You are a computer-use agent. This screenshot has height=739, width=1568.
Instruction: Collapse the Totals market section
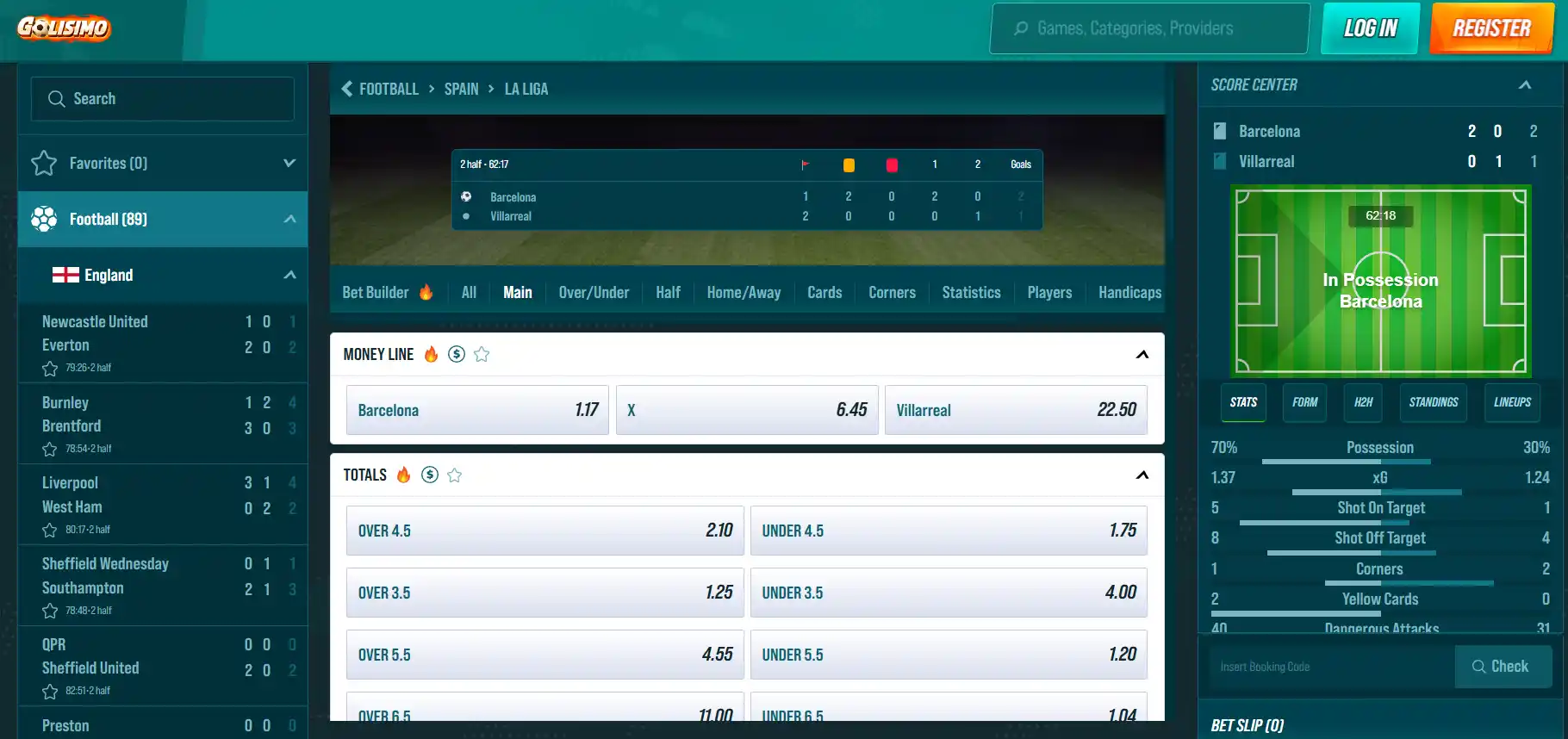tap(1142, 475)
